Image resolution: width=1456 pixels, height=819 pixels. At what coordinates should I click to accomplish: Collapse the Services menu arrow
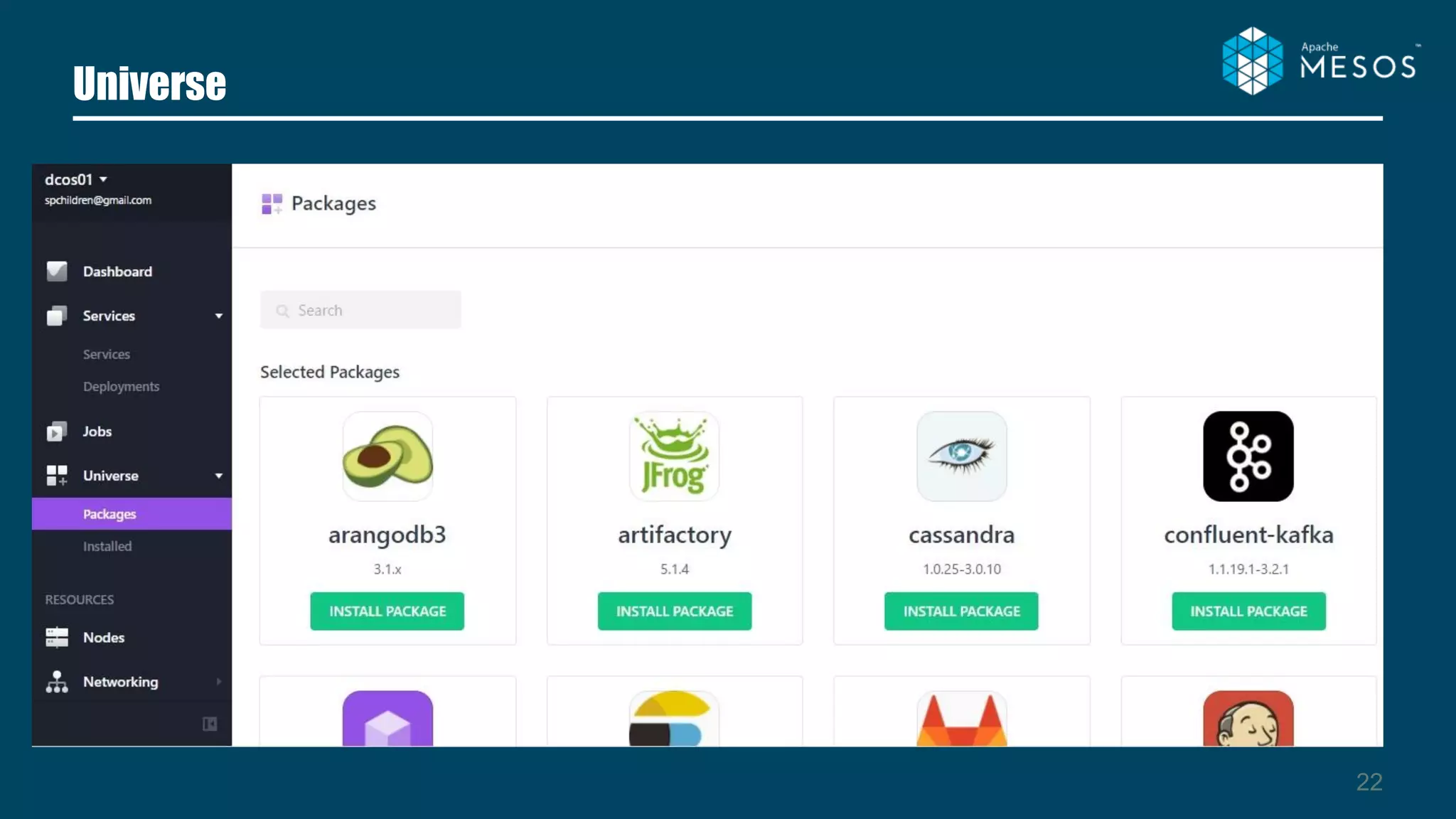[x=219, y=316]
